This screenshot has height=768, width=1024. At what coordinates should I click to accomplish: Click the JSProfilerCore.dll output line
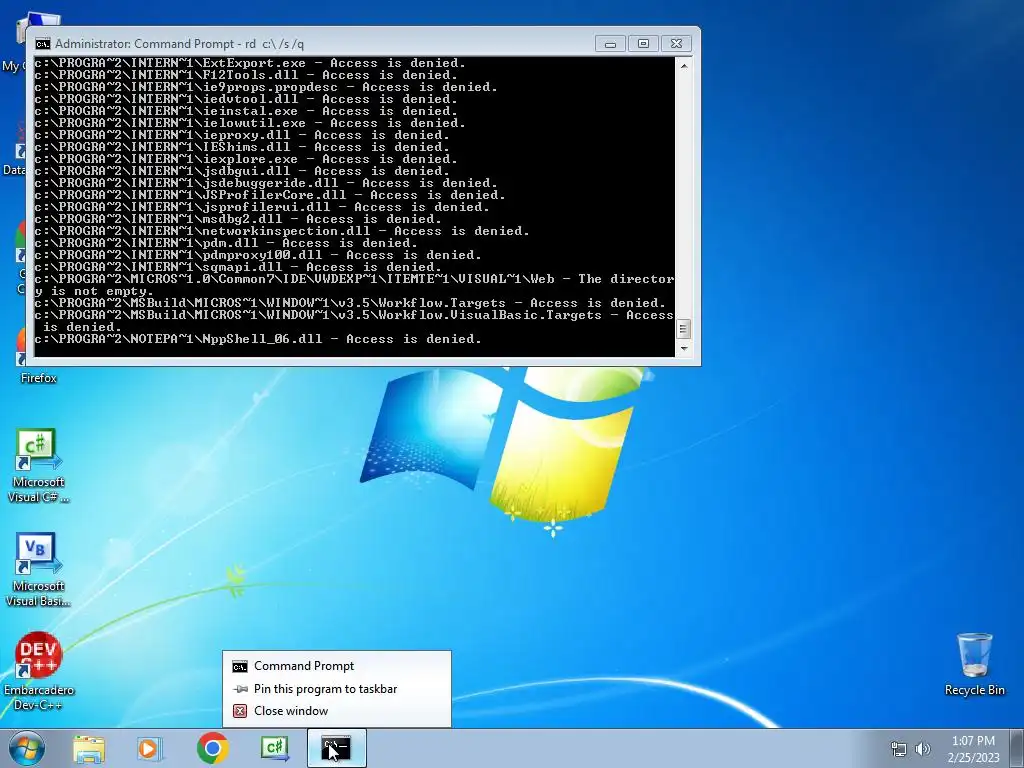(270, 195)
